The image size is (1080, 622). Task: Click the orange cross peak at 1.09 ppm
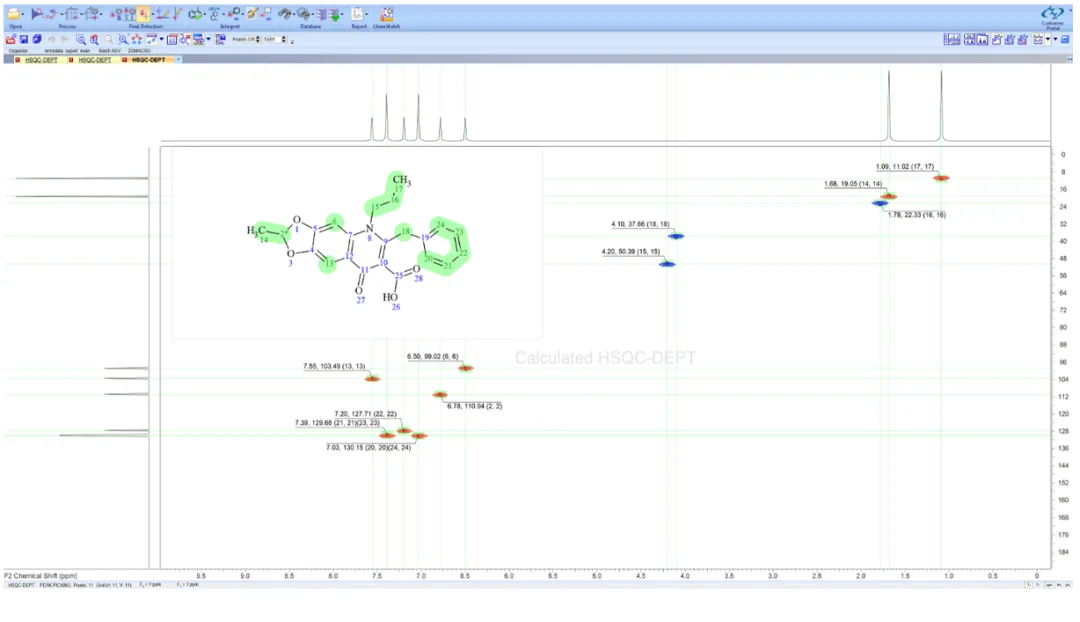tap(941, 178)
